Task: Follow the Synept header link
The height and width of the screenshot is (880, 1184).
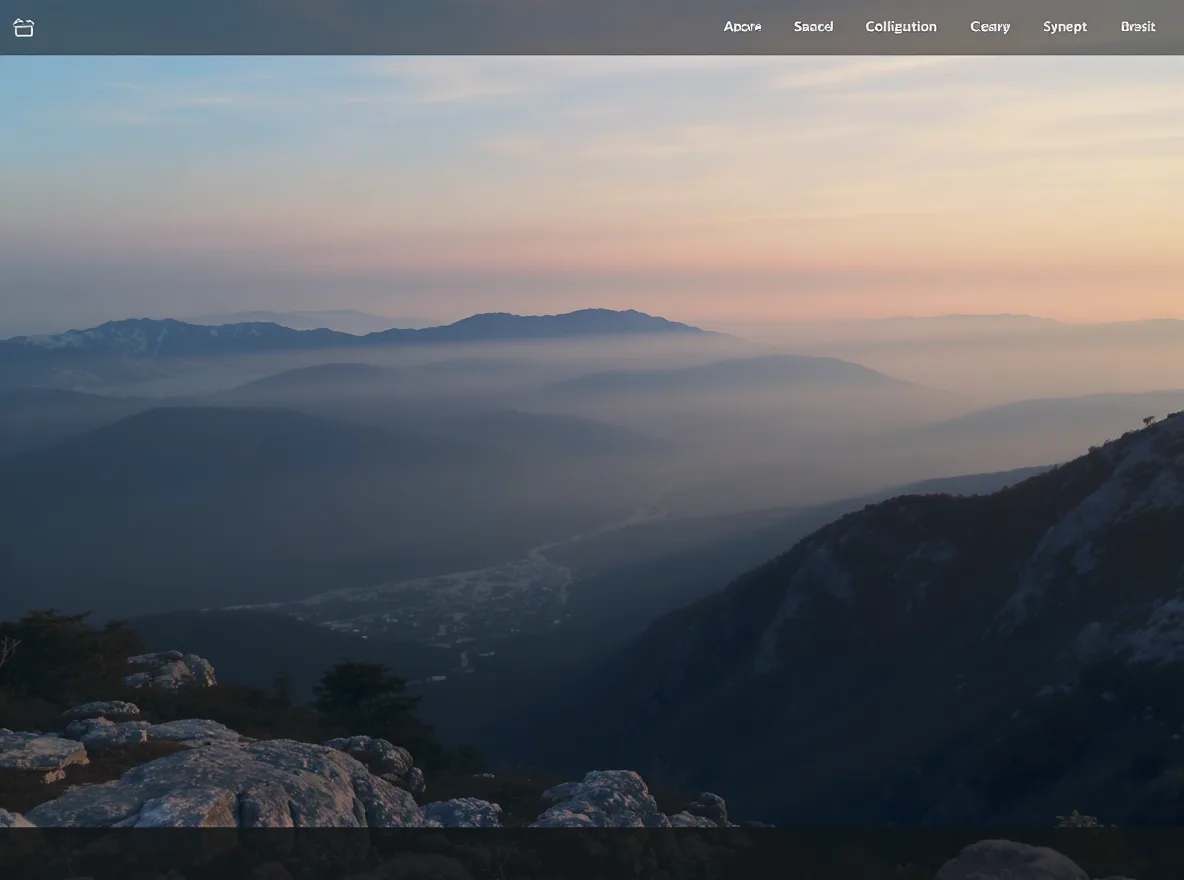Action: [1065, 26]
